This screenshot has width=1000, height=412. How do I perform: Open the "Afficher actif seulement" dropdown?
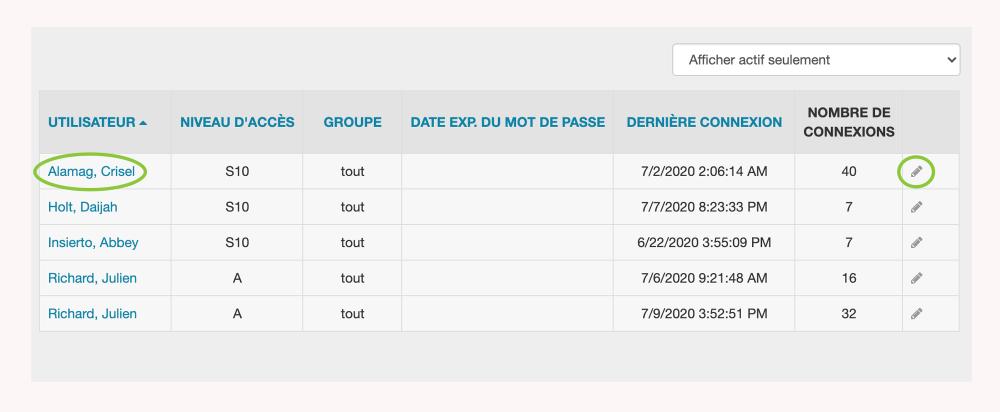pyautogui.click(x=816, y=60)
